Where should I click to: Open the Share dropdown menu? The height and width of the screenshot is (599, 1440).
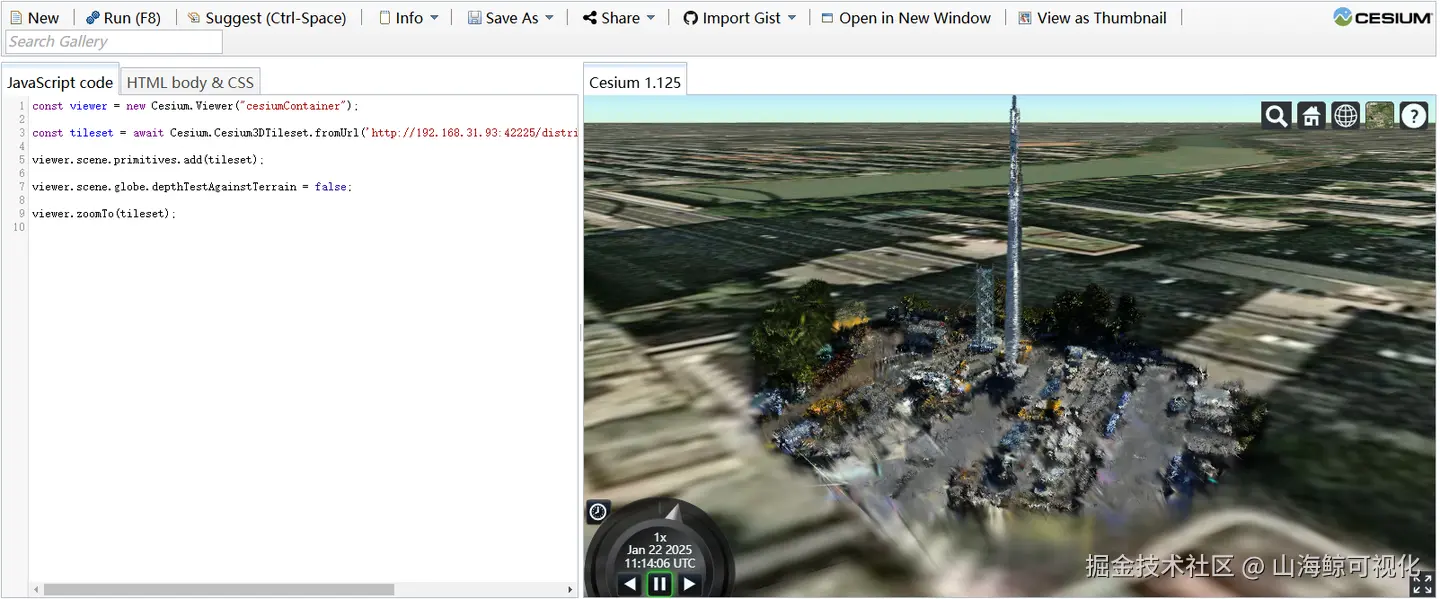619,18
